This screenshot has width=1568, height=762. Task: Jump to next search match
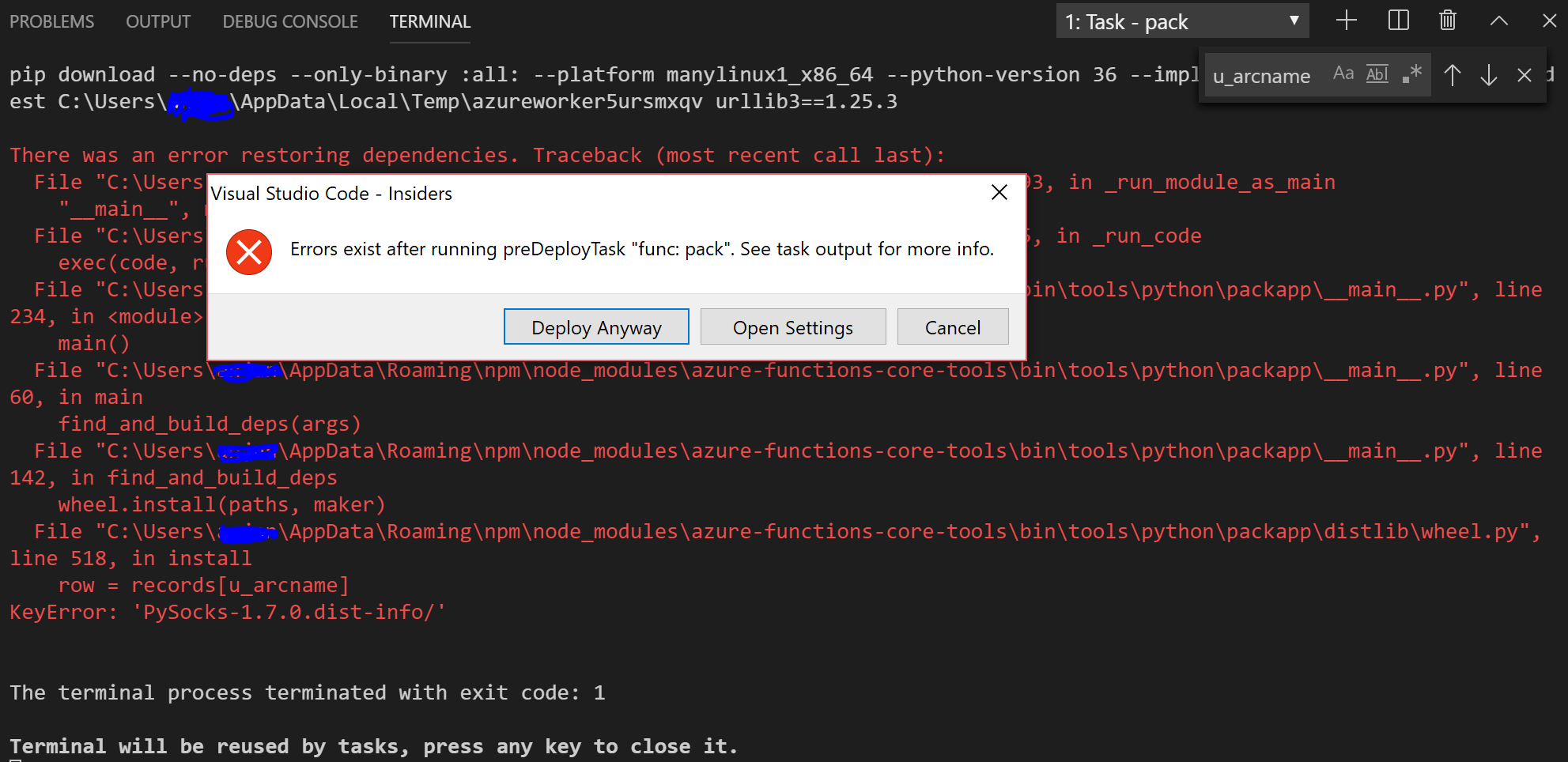1489,75
